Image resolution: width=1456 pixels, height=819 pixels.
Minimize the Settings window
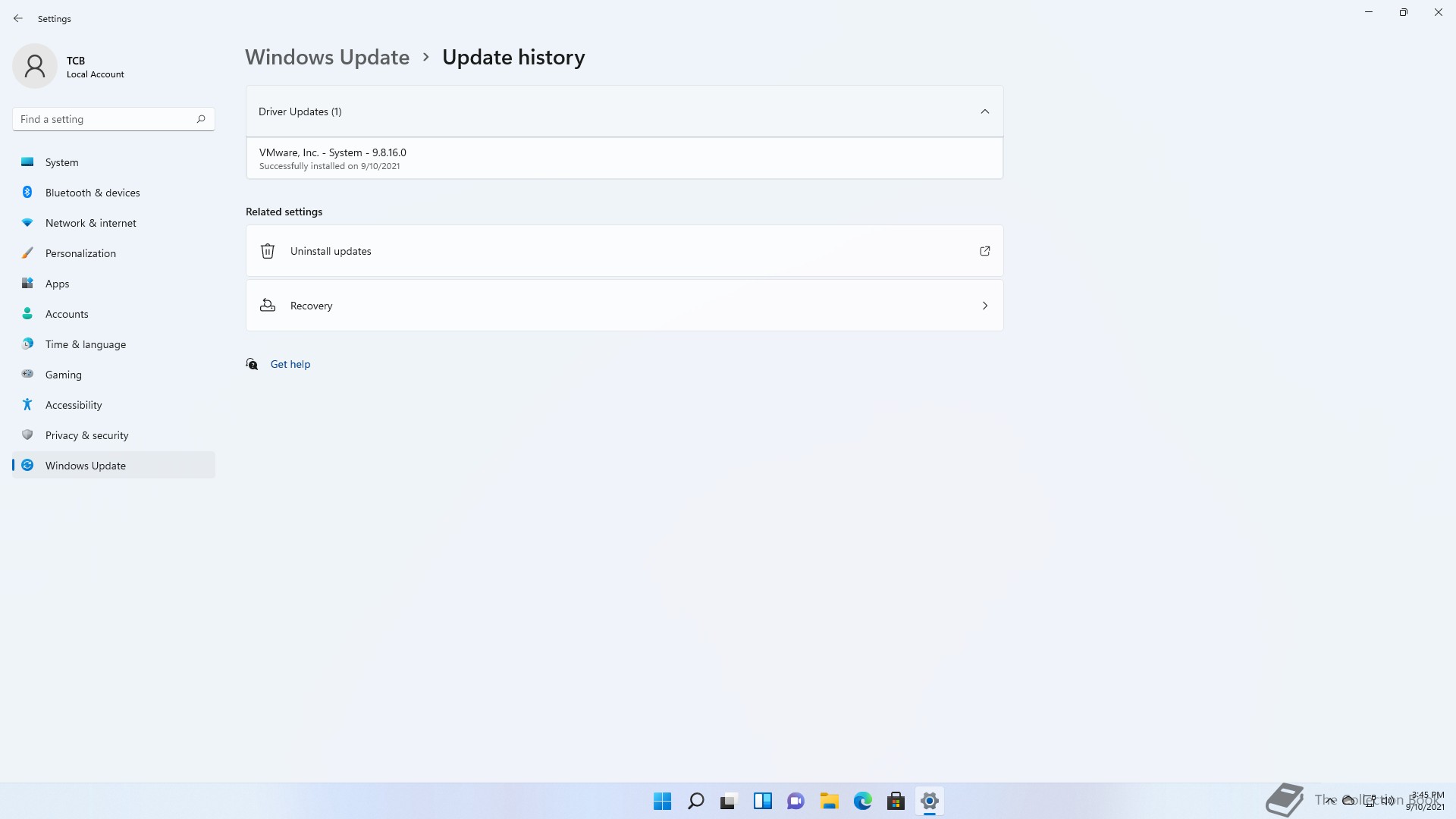pyautogui.click(x=1369, y=12)
